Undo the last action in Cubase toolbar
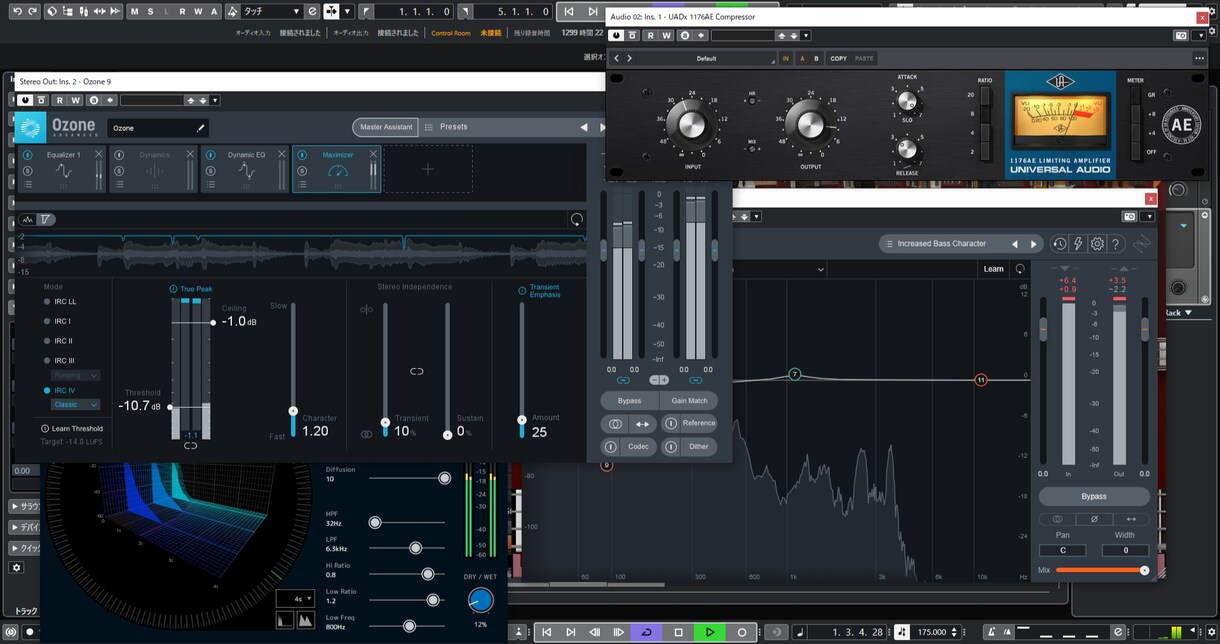The image size is (1220, 644). point(17,11)
